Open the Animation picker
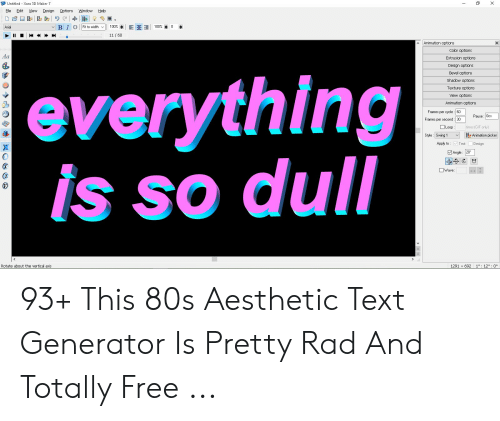500x421 pixels. pyautogui.click(x=481, y=135)
